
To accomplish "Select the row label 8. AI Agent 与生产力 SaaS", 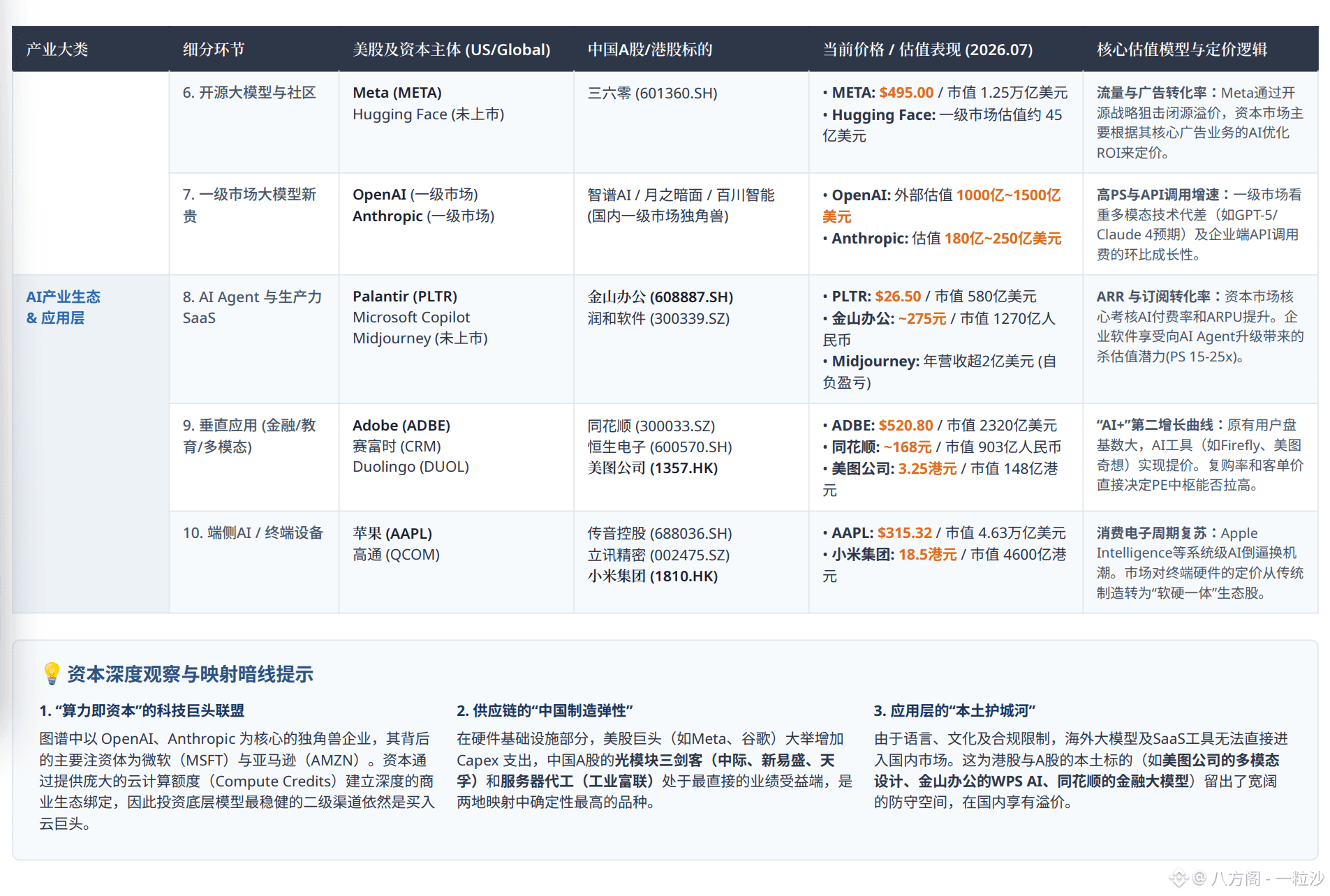I will pyautogui.click(x=252, y=307).
